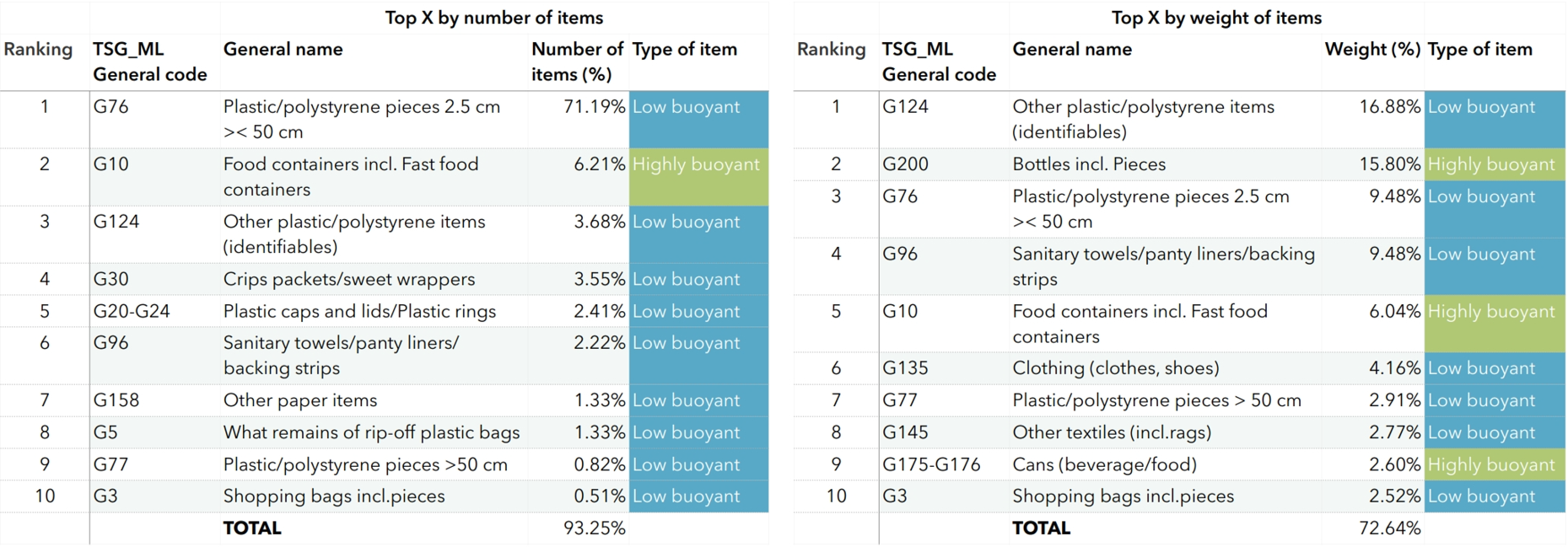
Task: Select the G175-G176 code cell
Action: (x=931, y=464)
